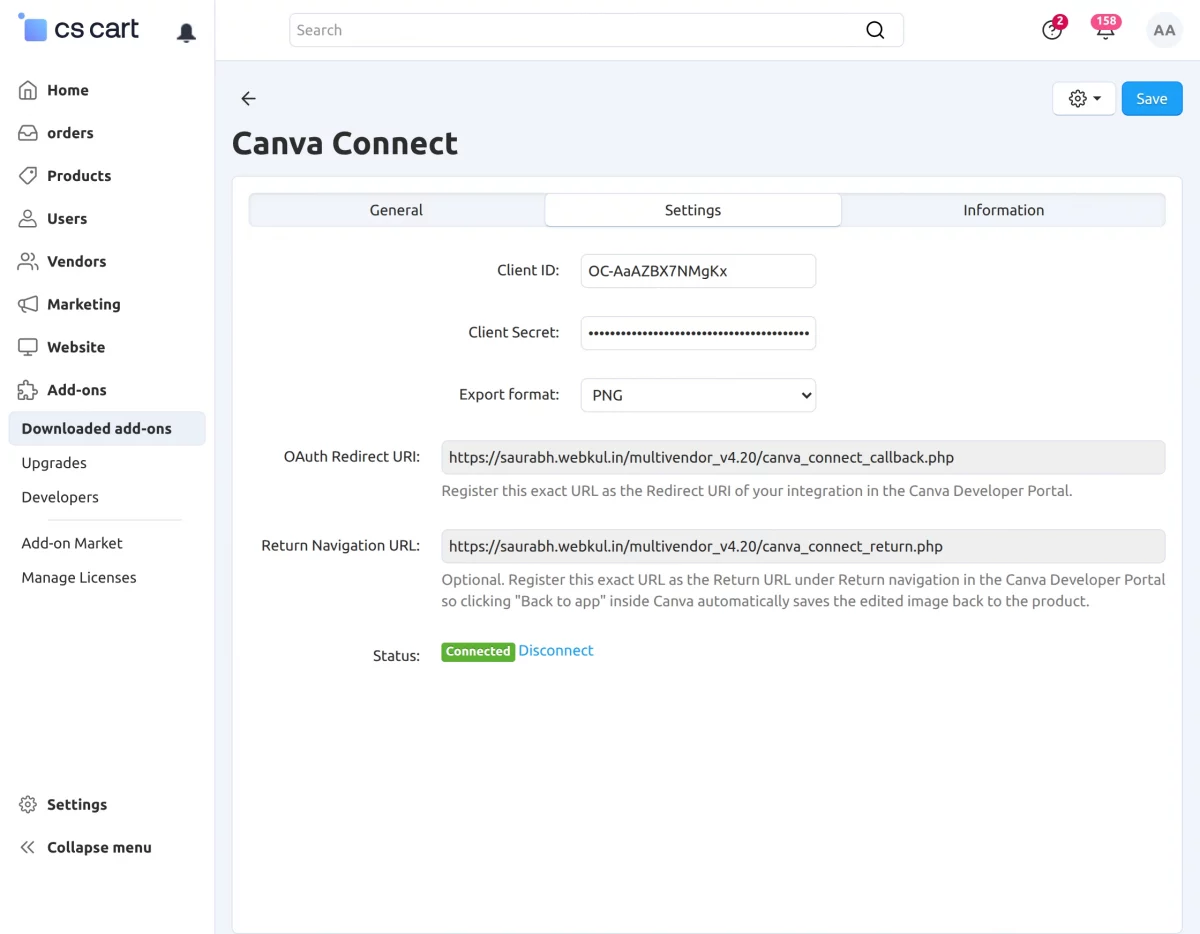This screenshot has height=934, width=1200.
Task: Click the Add-ons puzzle icon
Action: [28, 390]
